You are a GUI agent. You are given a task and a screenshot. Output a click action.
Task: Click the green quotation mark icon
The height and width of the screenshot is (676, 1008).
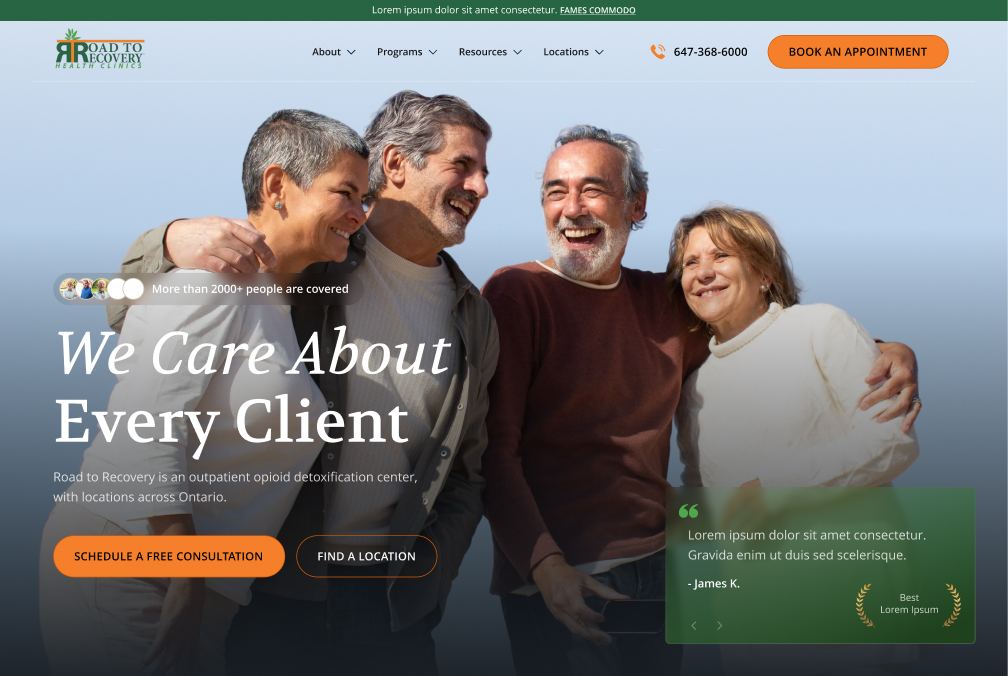688,511
